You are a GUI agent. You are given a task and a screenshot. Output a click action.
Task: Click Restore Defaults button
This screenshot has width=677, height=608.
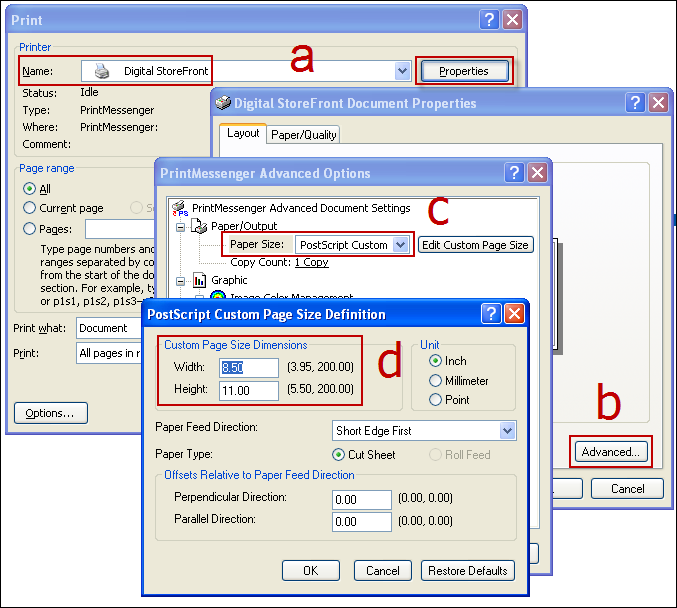click(x=468, y=571)
